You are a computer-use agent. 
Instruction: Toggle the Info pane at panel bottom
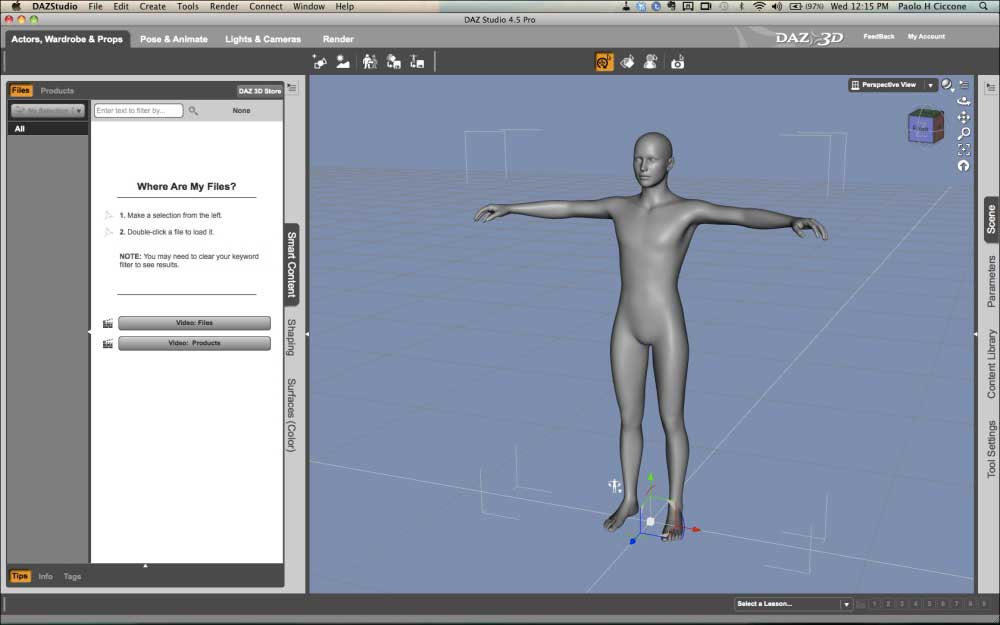coord(46,577)
